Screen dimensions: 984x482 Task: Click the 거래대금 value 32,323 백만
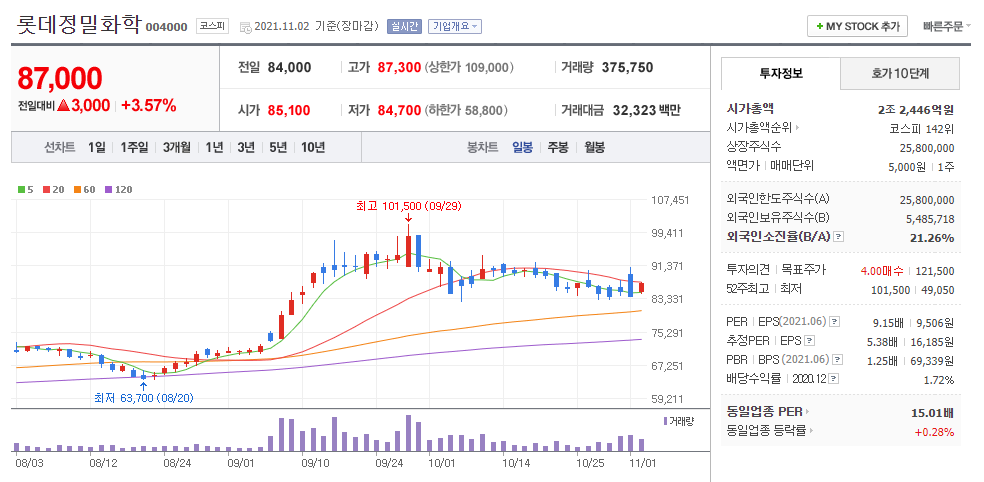[646, 110]
